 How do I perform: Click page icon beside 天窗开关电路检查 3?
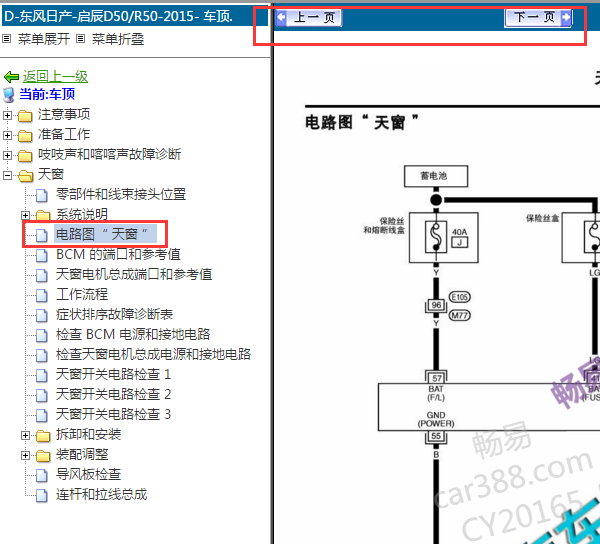pos(42,415)
